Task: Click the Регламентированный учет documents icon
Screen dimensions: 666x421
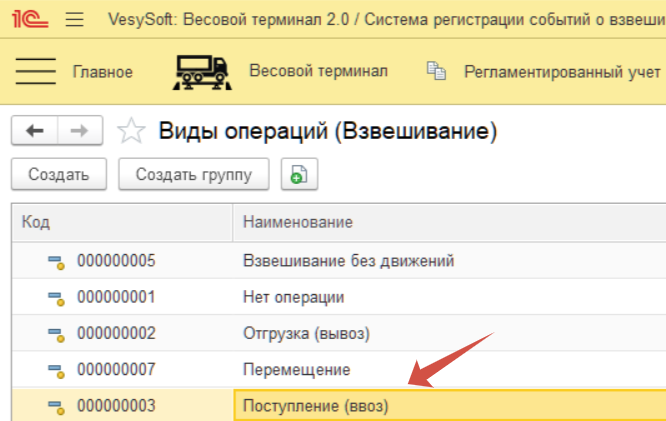Action: tap(435, 71)
